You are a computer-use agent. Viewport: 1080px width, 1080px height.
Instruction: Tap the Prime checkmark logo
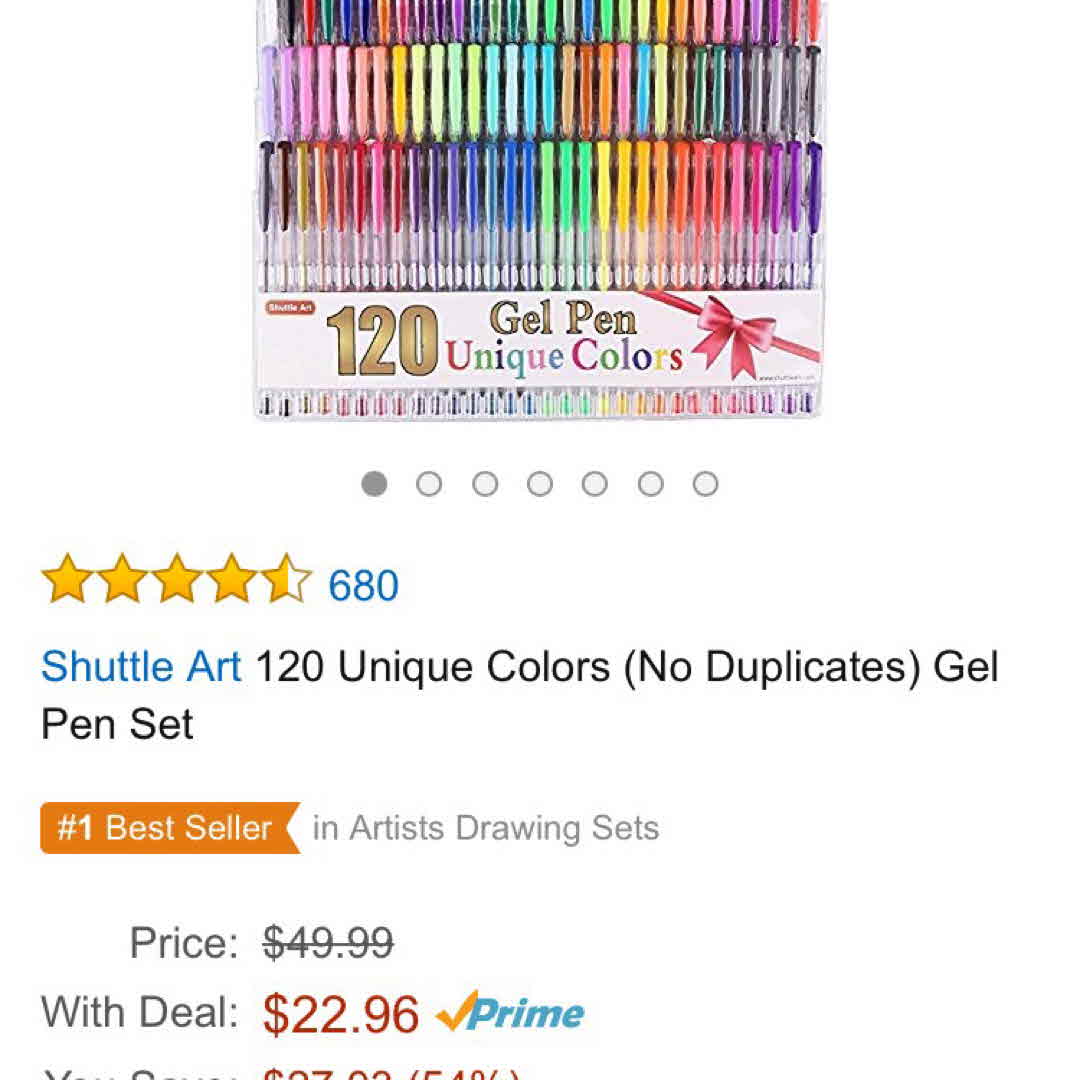pos(510,1013)
